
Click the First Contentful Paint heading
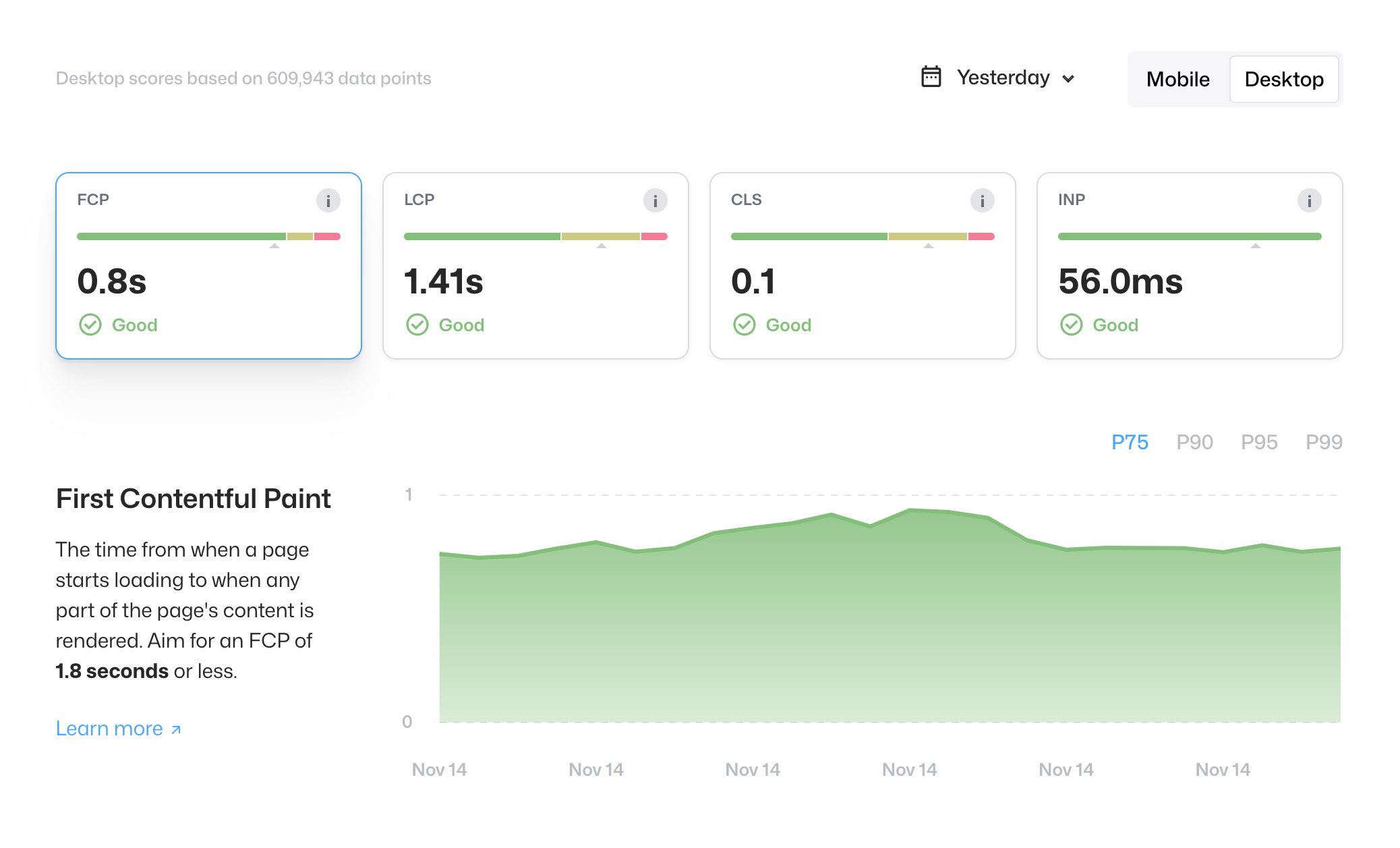click(x=194, y=499)
